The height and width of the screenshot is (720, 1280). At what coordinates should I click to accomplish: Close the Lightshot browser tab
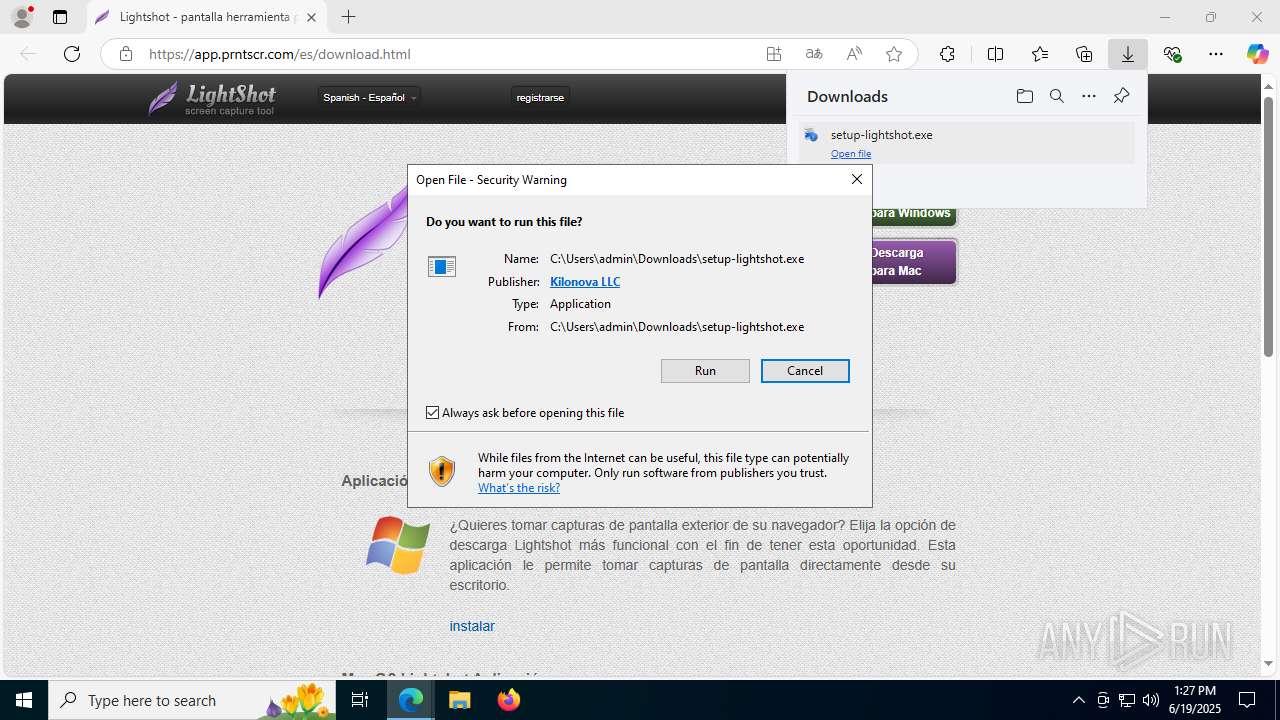pos(311,17)
